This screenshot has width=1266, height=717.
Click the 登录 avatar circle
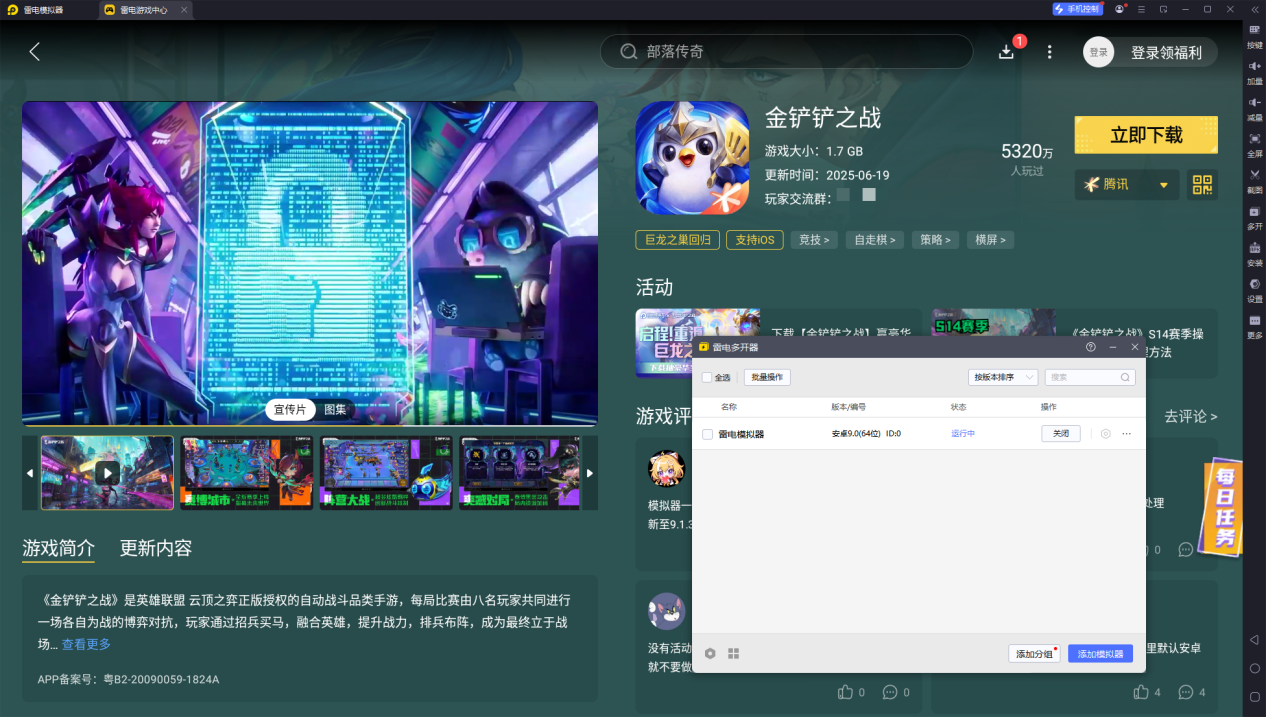click(1098, 52)
